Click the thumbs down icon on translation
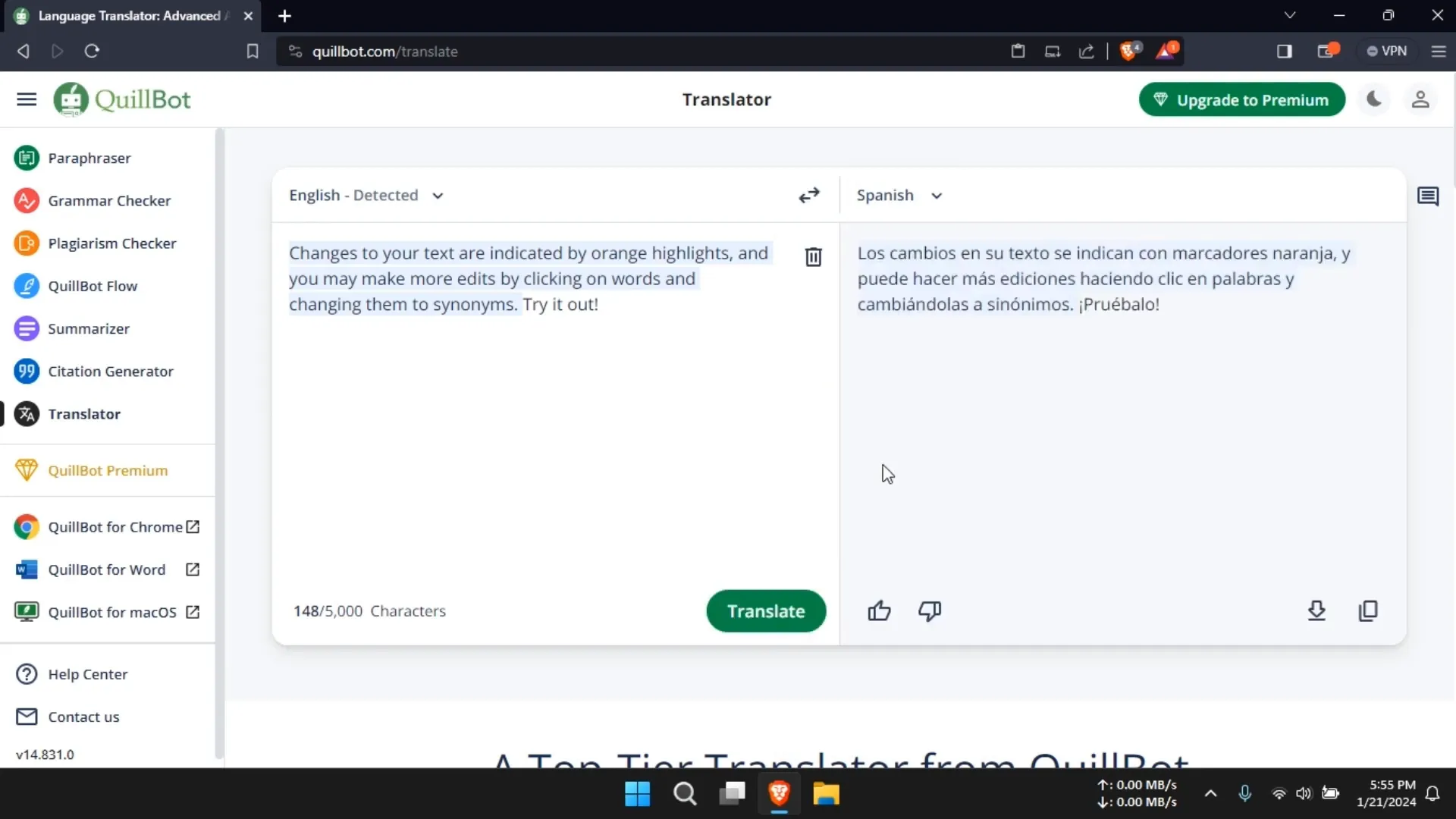This screenshot has height=819, width=1456. [x=929, y=611]
